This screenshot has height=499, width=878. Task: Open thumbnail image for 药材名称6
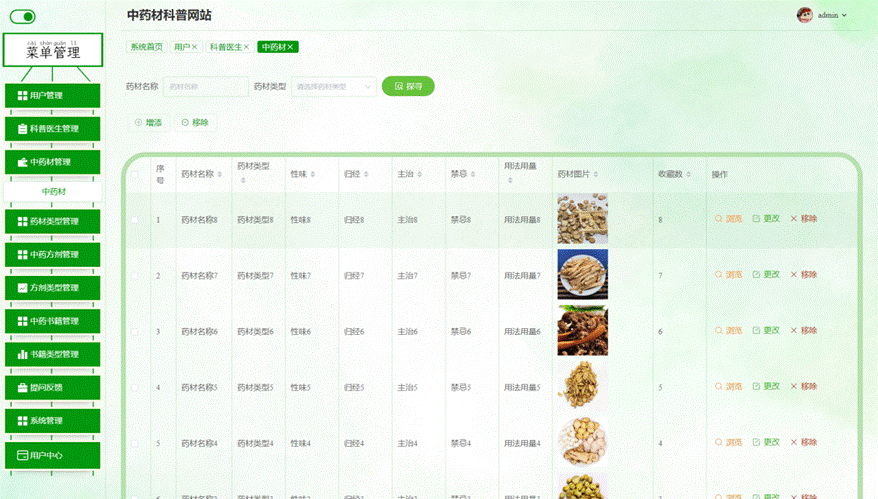[x=582, y=330]
